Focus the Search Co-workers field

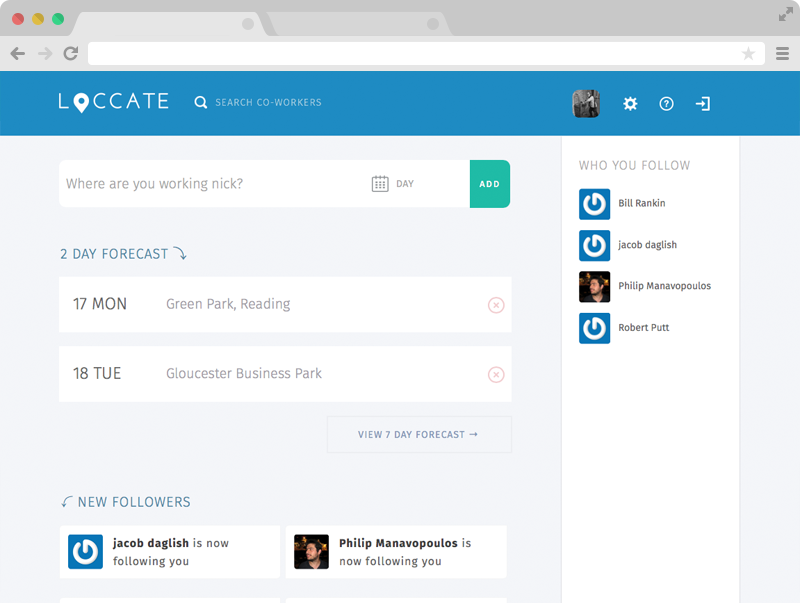(268, 103)
